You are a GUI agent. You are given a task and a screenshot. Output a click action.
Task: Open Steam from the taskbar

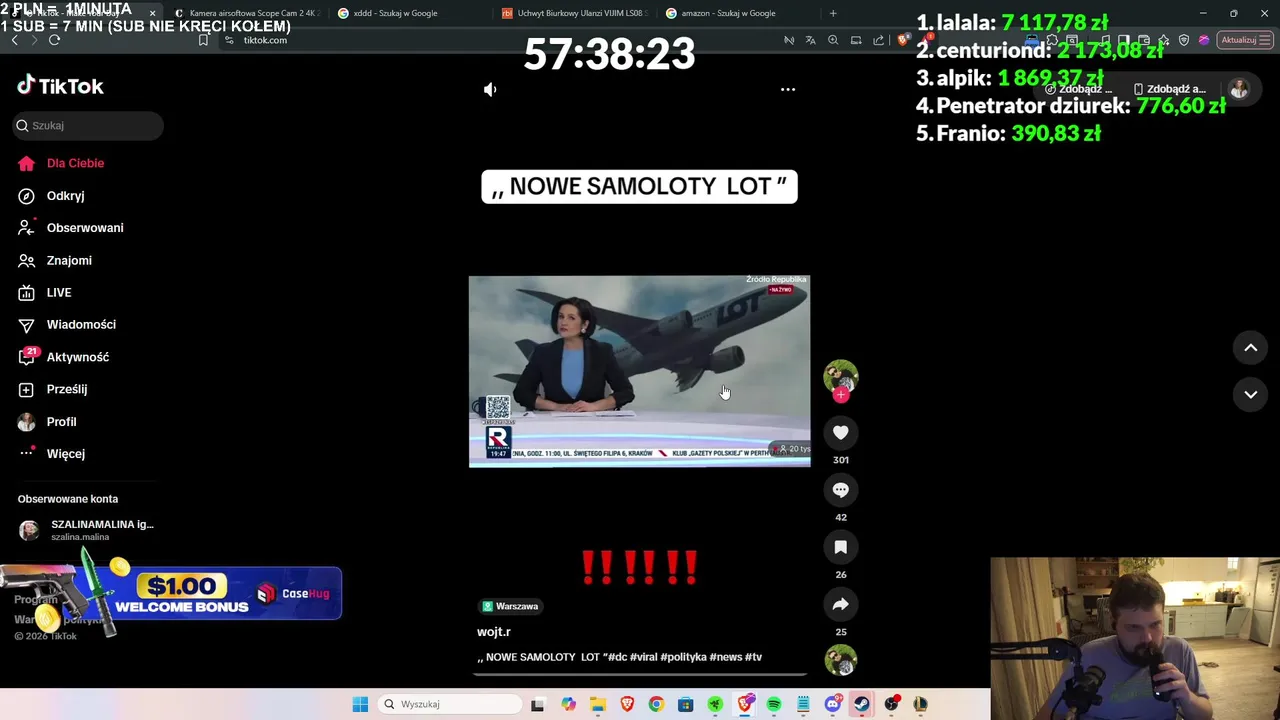tap(861, 704)
